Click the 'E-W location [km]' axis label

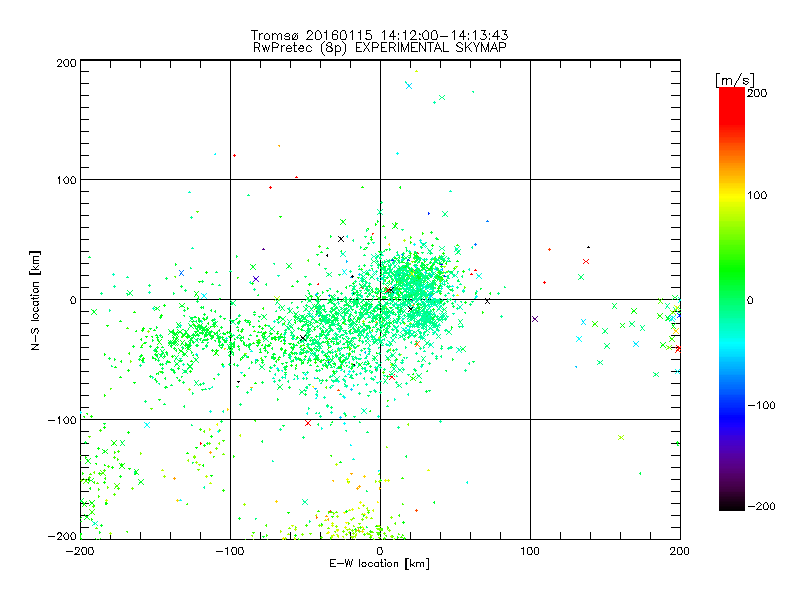(x=379, y=564)
